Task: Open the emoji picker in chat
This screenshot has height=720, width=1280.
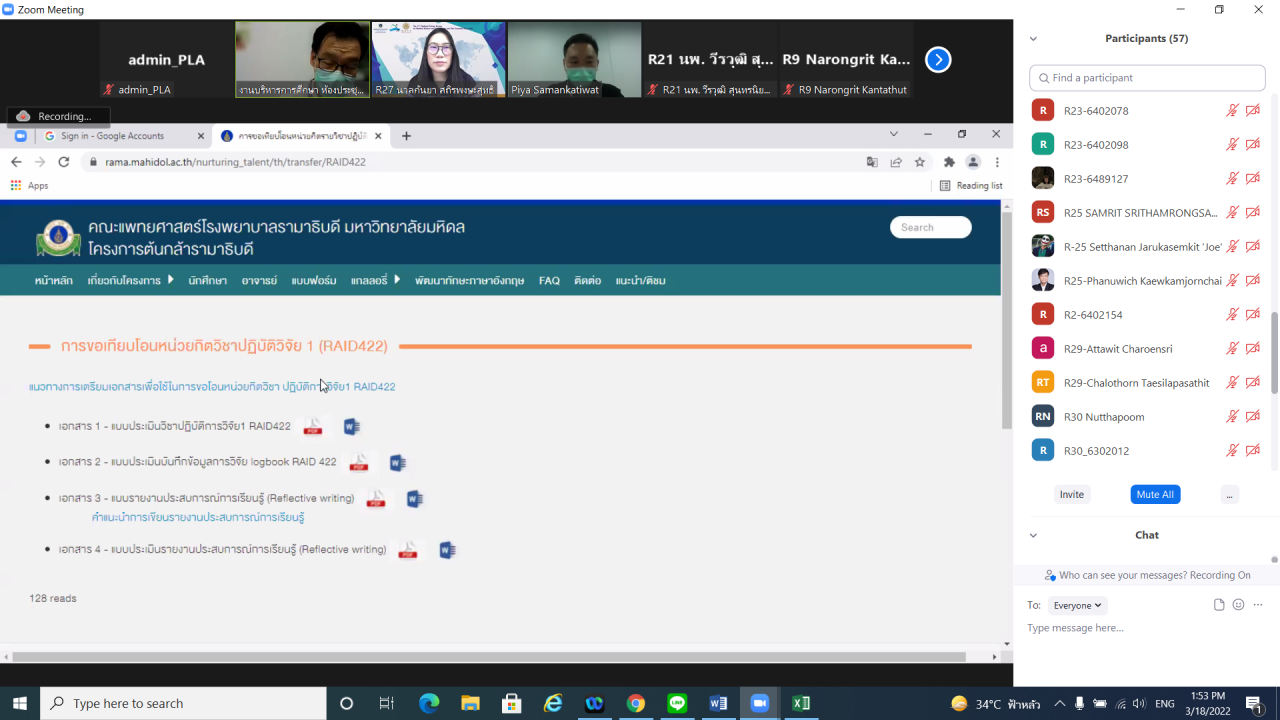Action: (x=1238, y=605)
